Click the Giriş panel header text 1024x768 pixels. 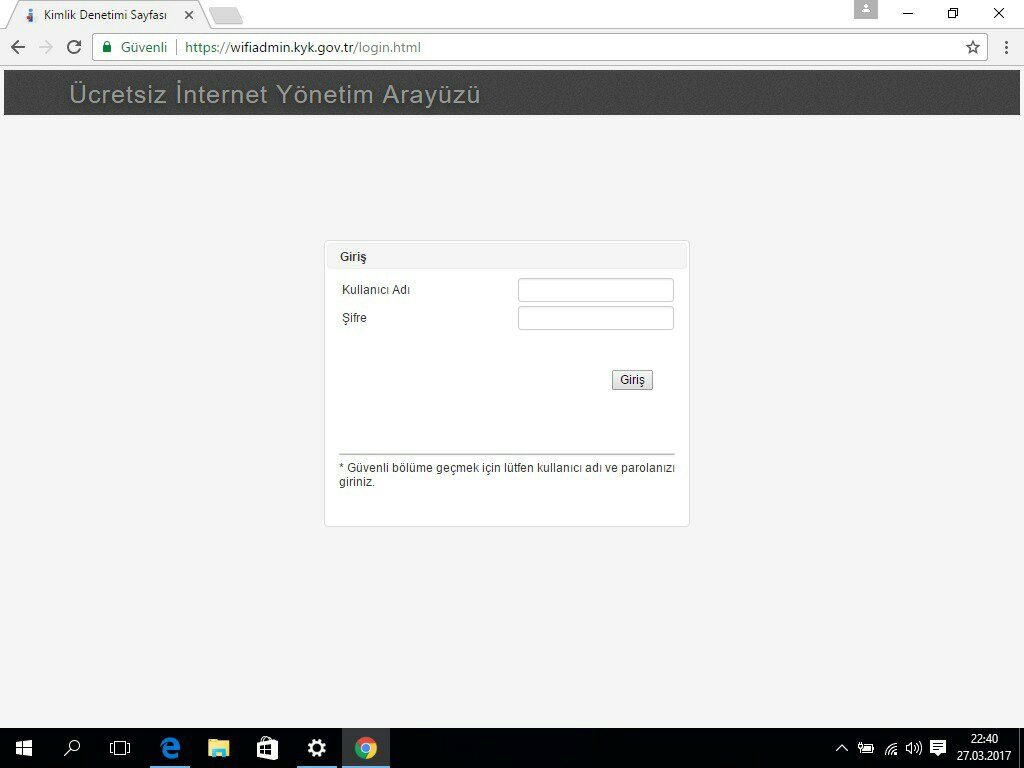353,257
